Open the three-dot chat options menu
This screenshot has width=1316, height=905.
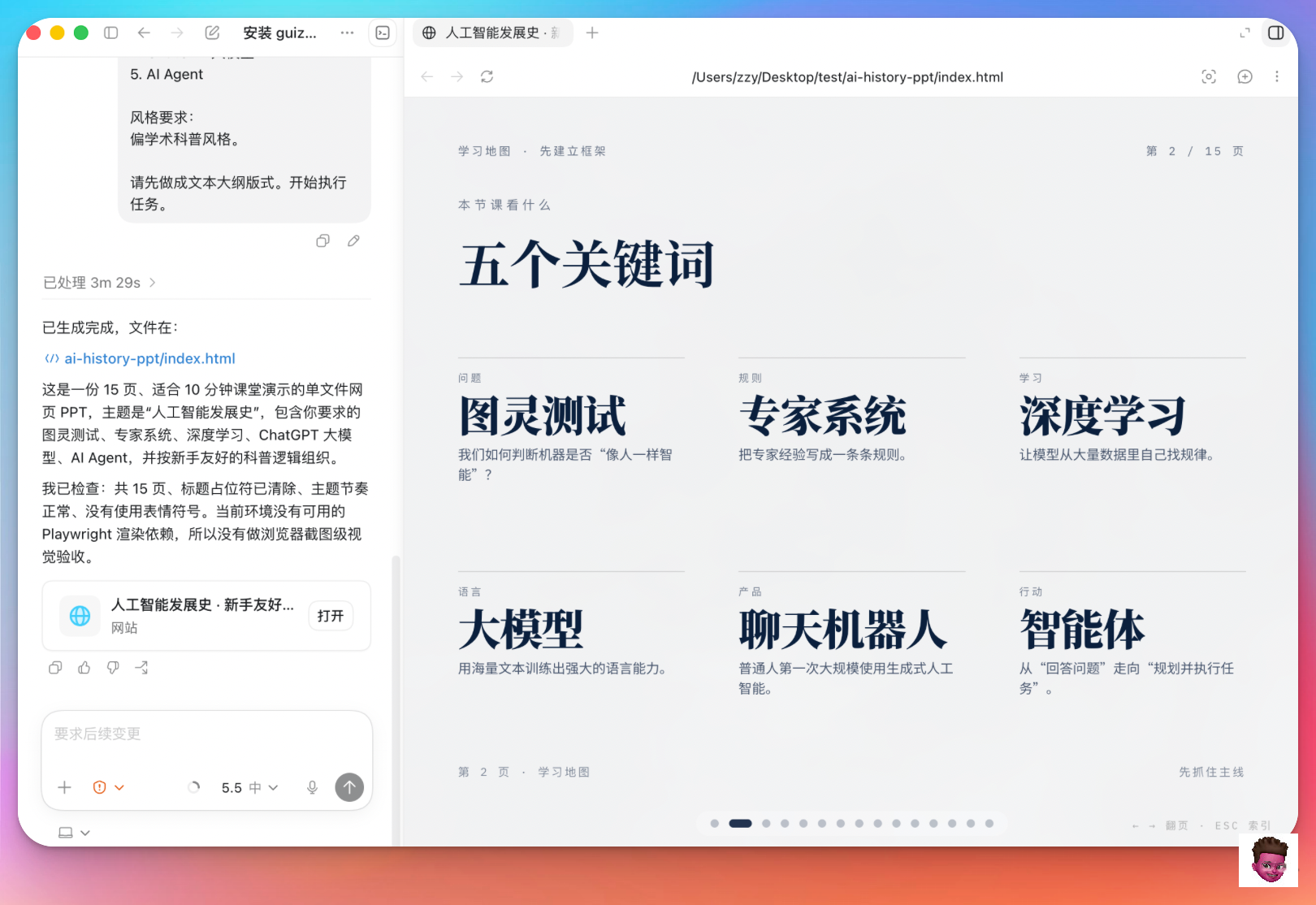(x=348, y=32)
